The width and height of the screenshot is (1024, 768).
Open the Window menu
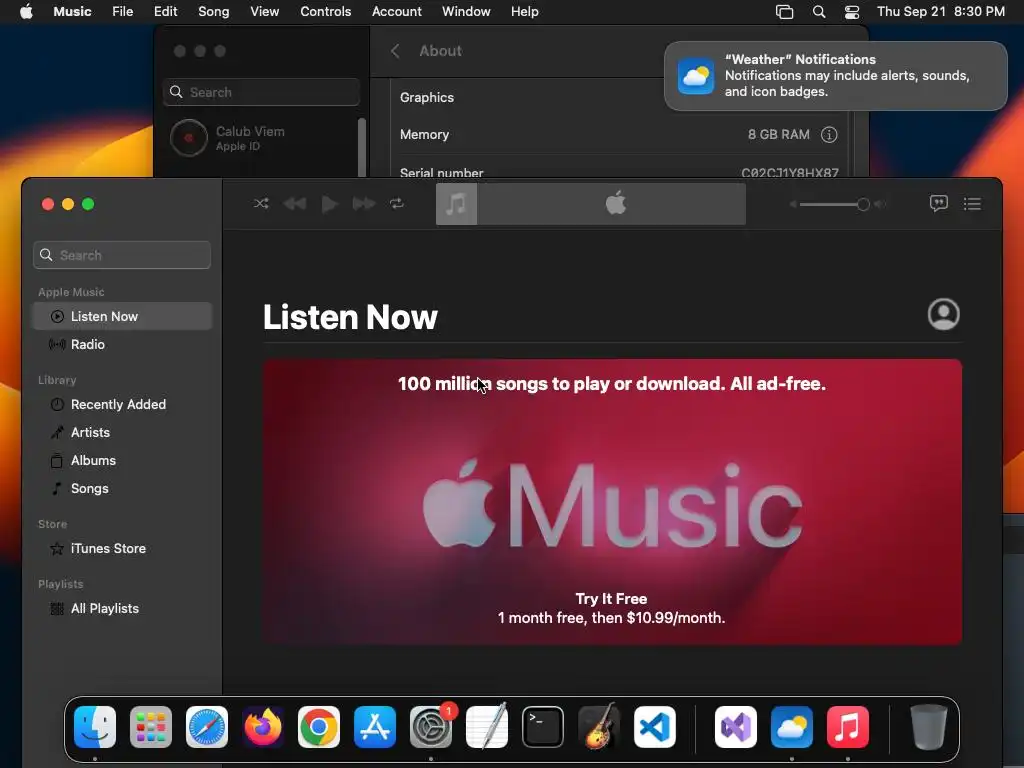point(466,11)
